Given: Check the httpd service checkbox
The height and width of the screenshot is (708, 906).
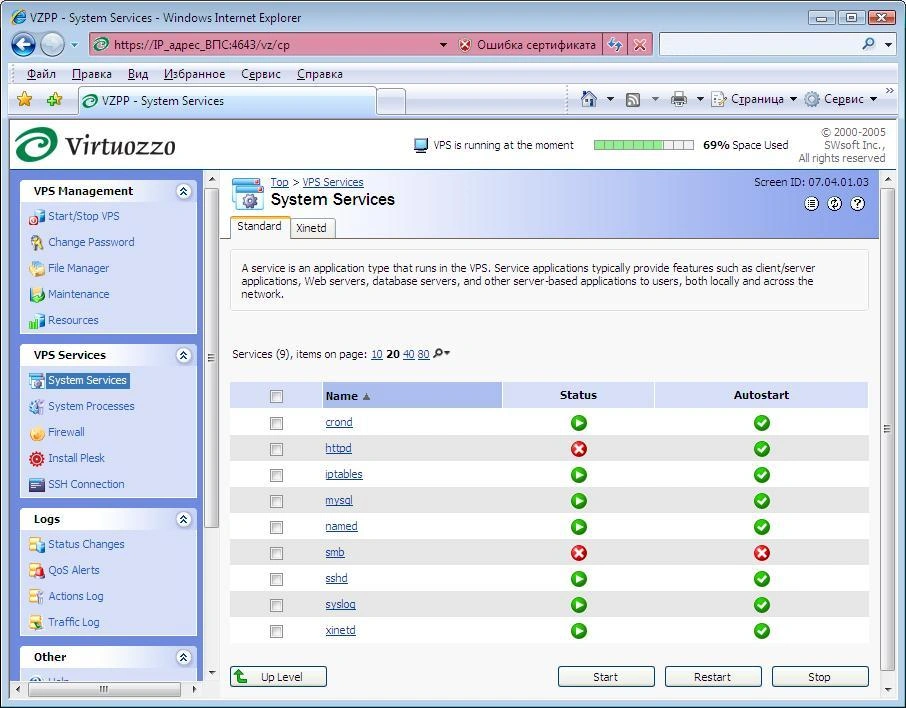Looking at the screenshot, I should 276,449.
